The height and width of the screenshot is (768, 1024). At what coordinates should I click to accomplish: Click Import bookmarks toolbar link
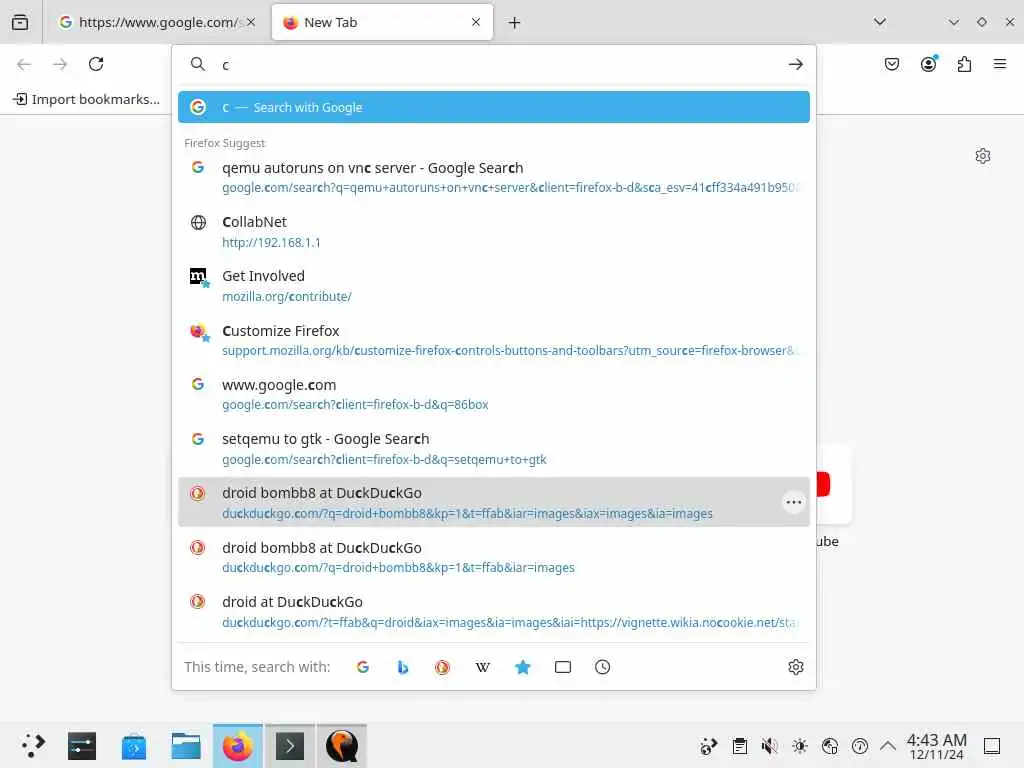[87, 99]
